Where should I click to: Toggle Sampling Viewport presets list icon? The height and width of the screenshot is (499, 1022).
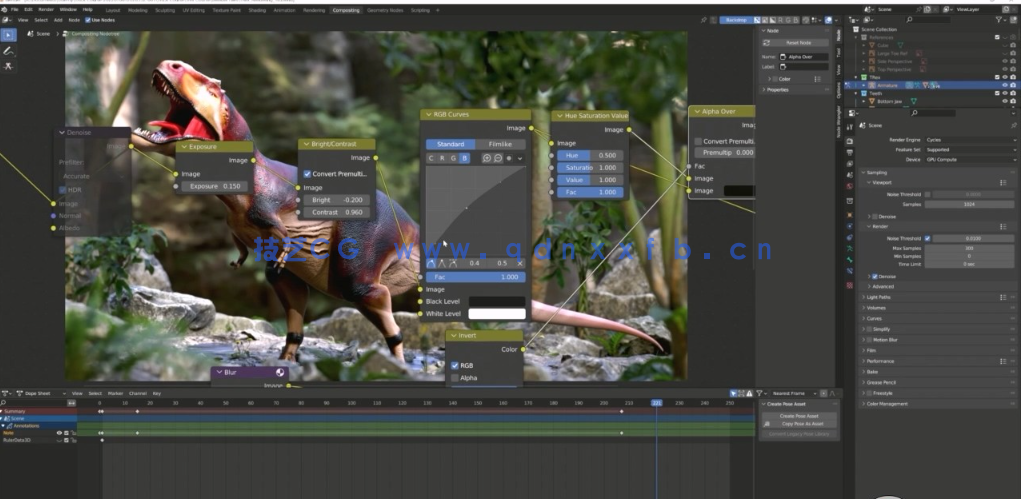(x=1003, y=183)
